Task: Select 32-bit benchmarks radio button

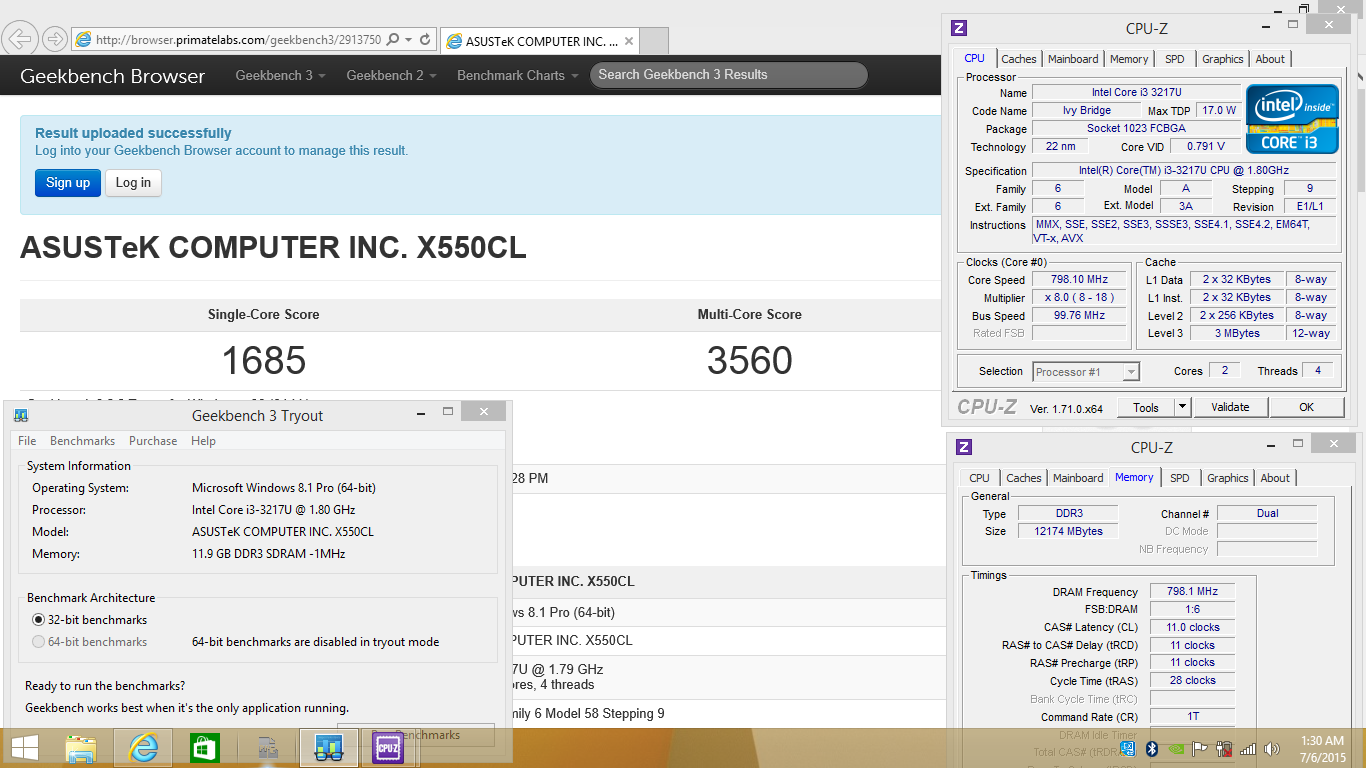Action: (x=39, y=620)
